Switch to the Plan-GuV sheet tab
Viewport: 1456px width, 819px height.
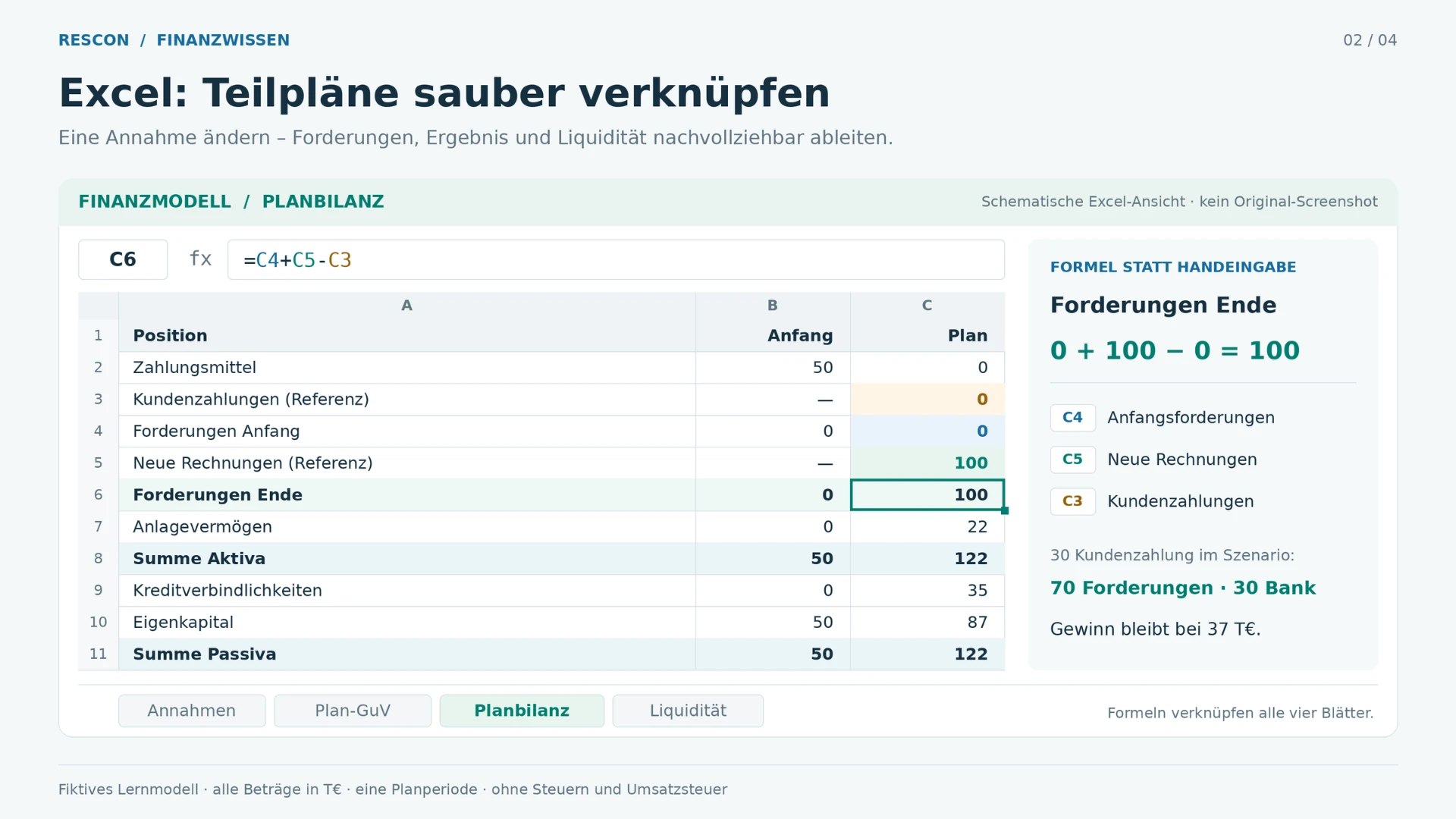tap(353, 711)
